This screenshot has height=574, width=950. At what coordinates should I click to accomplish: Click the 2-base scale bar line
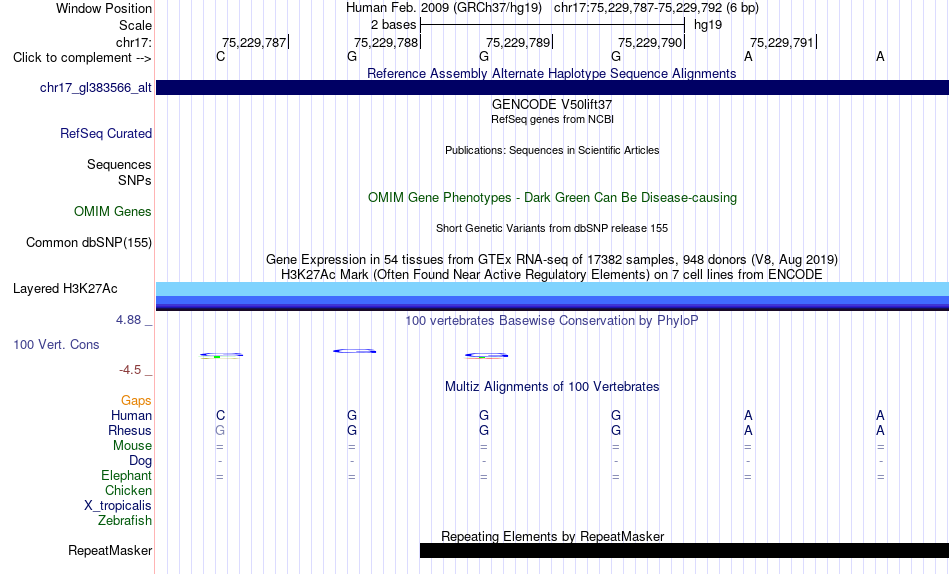[552, 25]
